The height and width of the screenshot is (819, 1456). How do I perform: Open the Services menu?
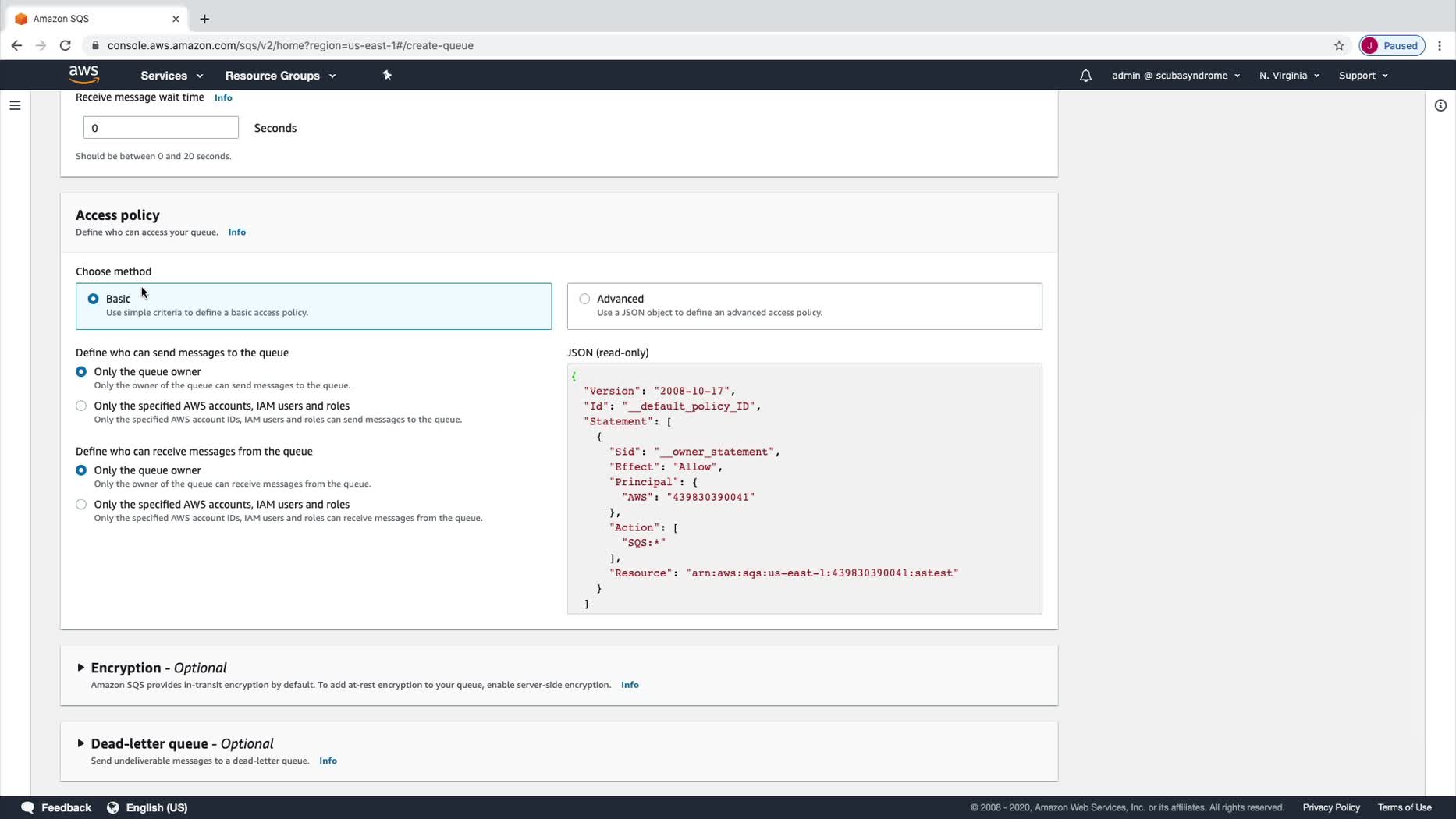pyautogui.click(x=171, y=76)
